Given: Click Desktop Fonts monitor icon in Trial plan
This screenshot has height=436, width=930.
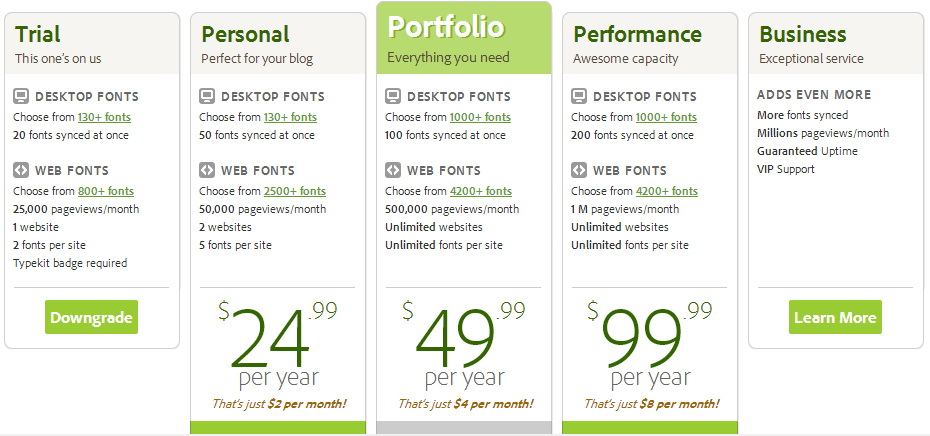Looking at the screenshot, I should (x=21, y=96).
